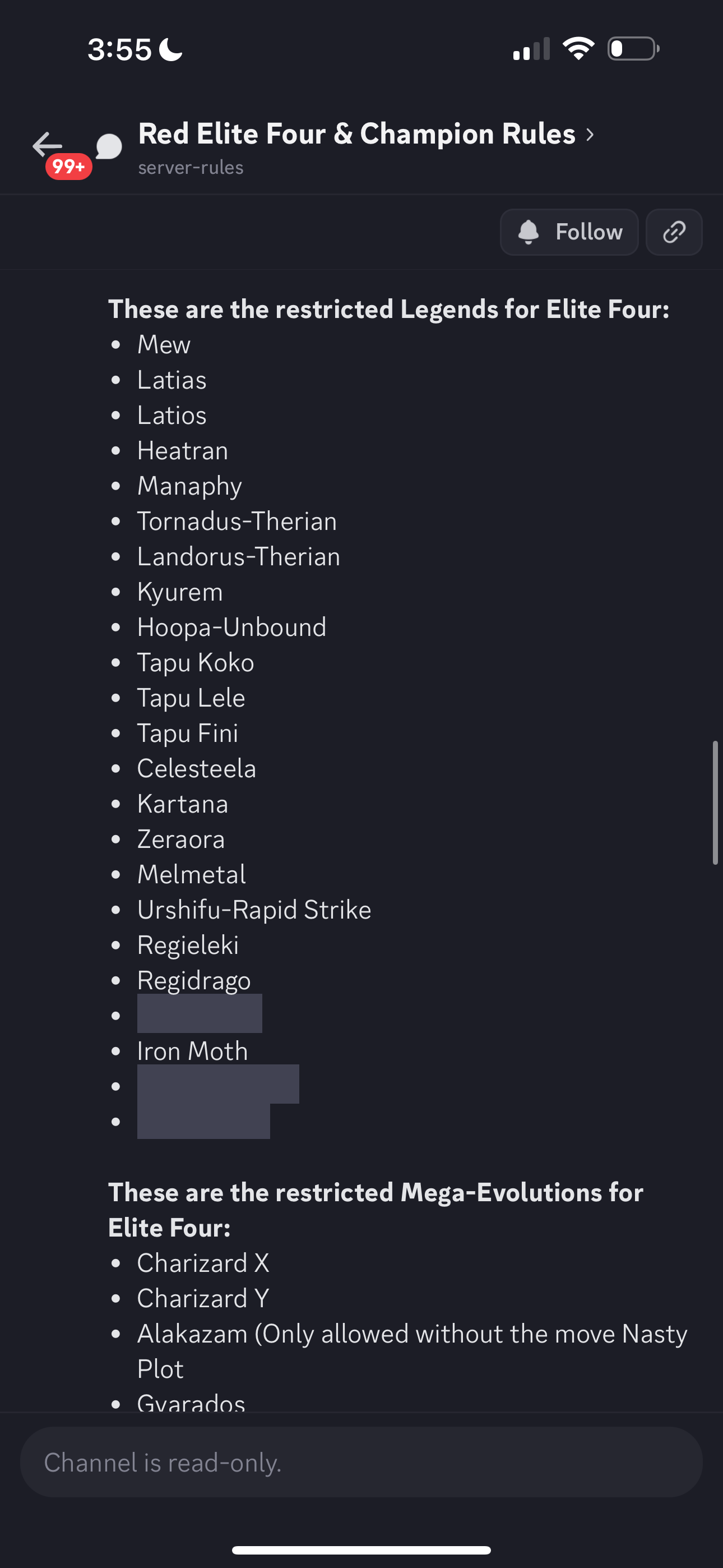
Task: Tap the battery status icon
Action: click(633, 49)
